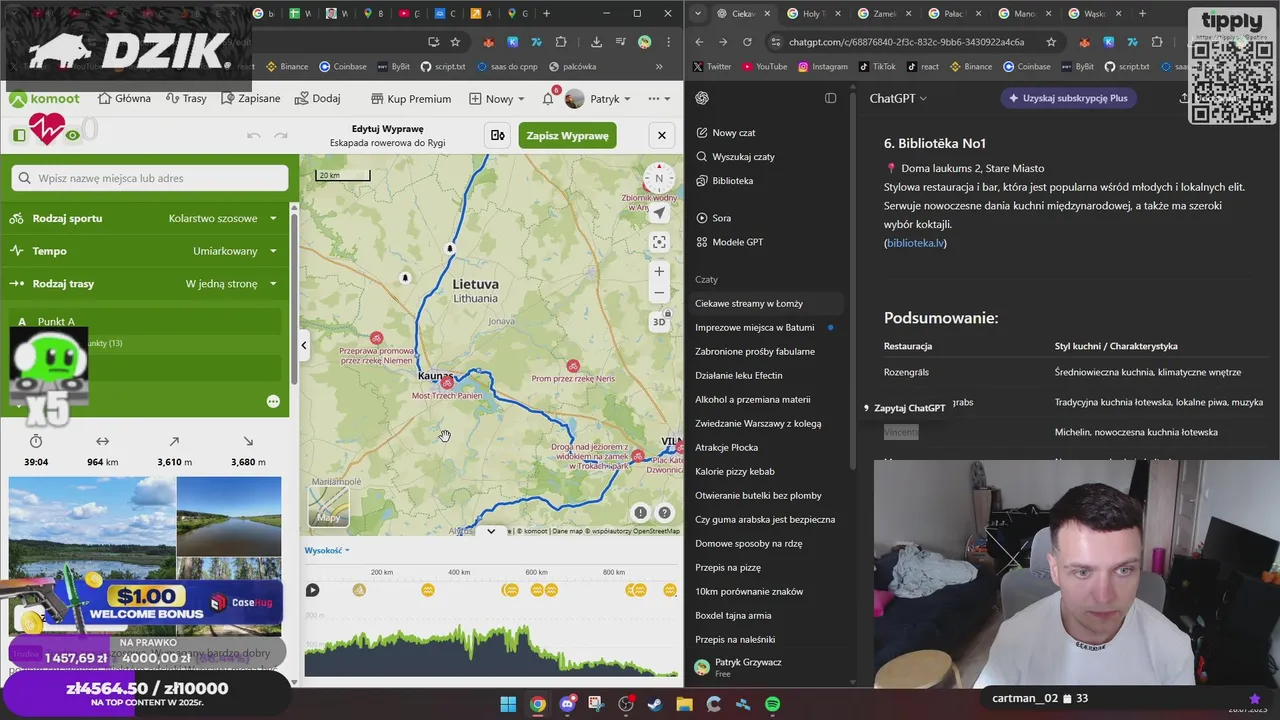Select the last water marker on the timeline
Viewport: 1280px width, 720px height.
pyautogui.click(x=668, y=590)
